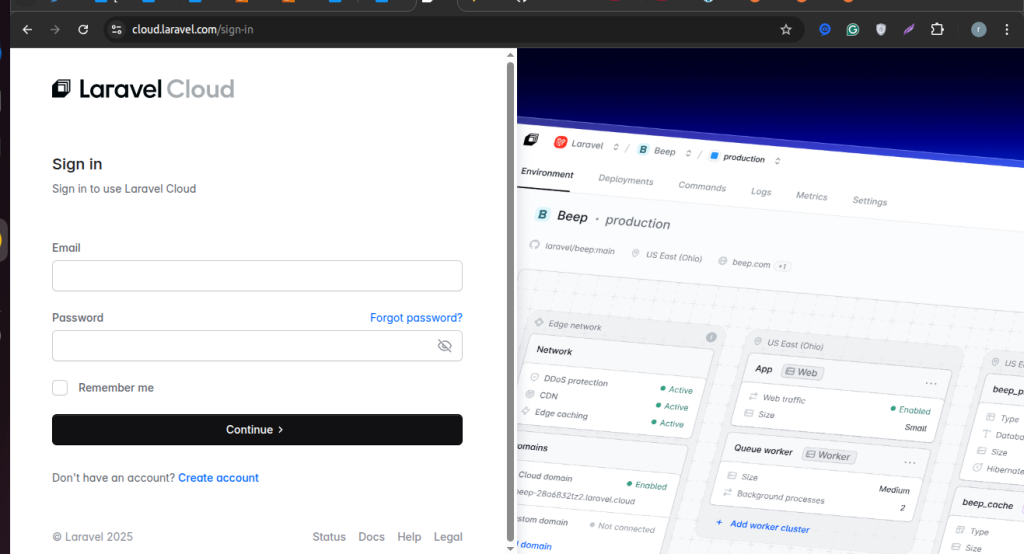Click the Deployments tab in preview image
The width and height of the screenshot is (1024, 554).
626,180
